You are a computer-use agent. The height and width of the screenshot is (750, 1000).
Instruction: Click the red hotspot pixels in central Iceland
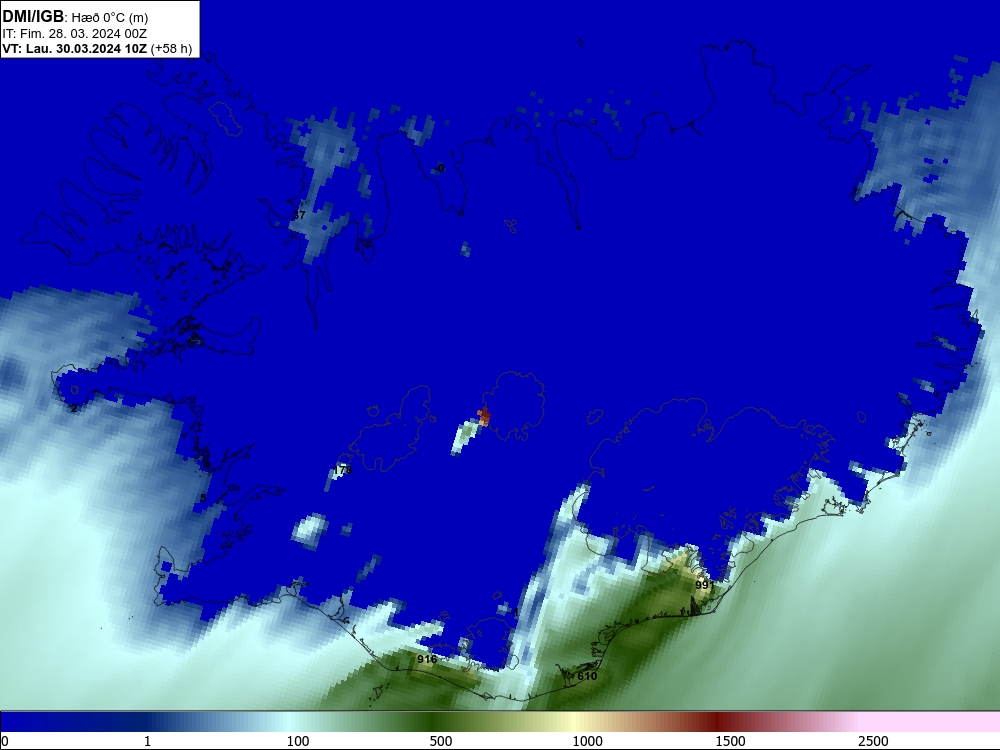484,416
